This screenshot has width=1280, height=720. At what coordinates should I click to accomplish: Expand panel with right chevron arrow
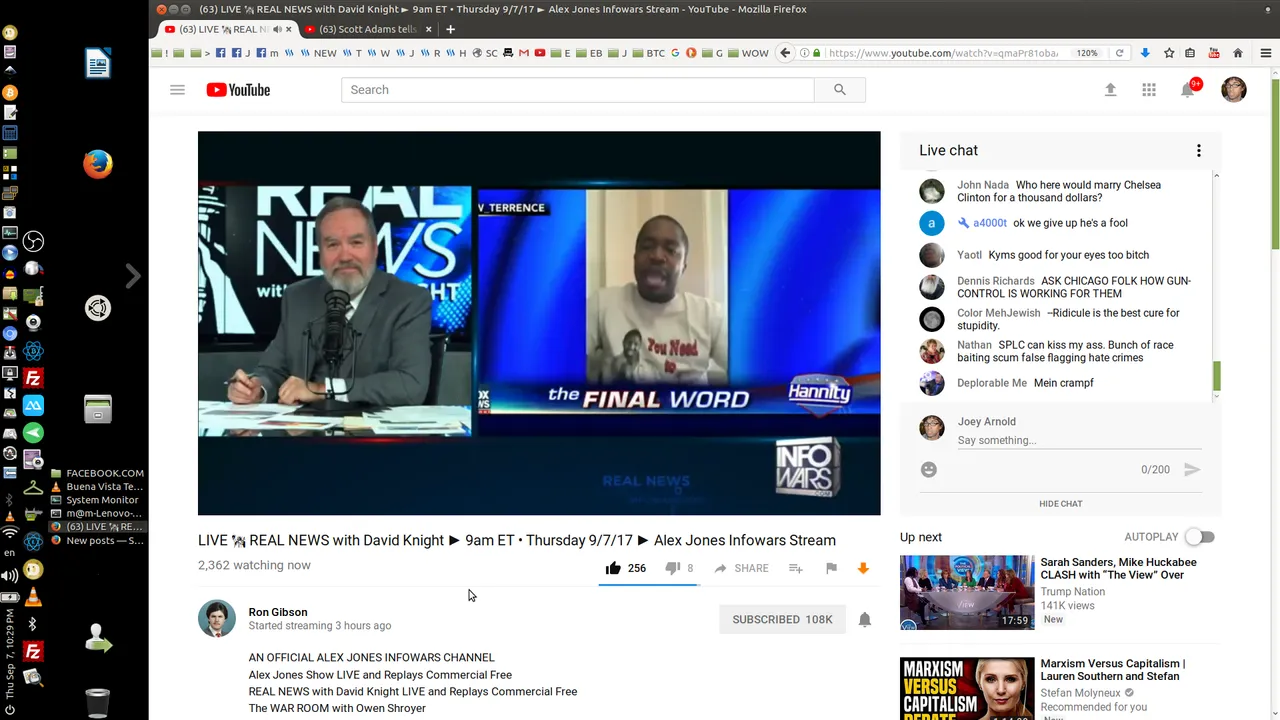[x=133, y=276]
